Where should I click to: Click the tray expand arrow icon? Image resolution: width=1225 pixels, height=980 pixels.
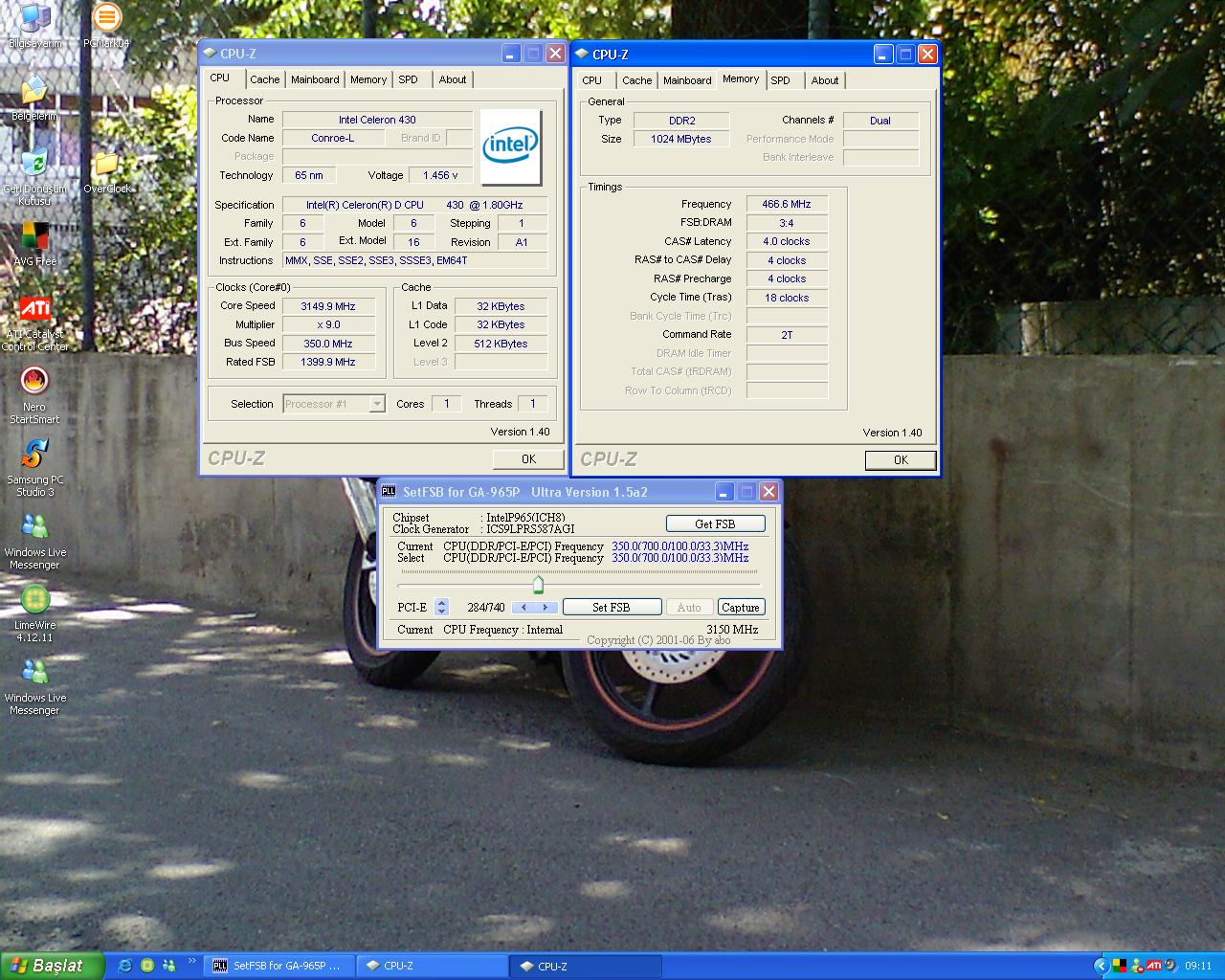click(x=1101, y=966)
